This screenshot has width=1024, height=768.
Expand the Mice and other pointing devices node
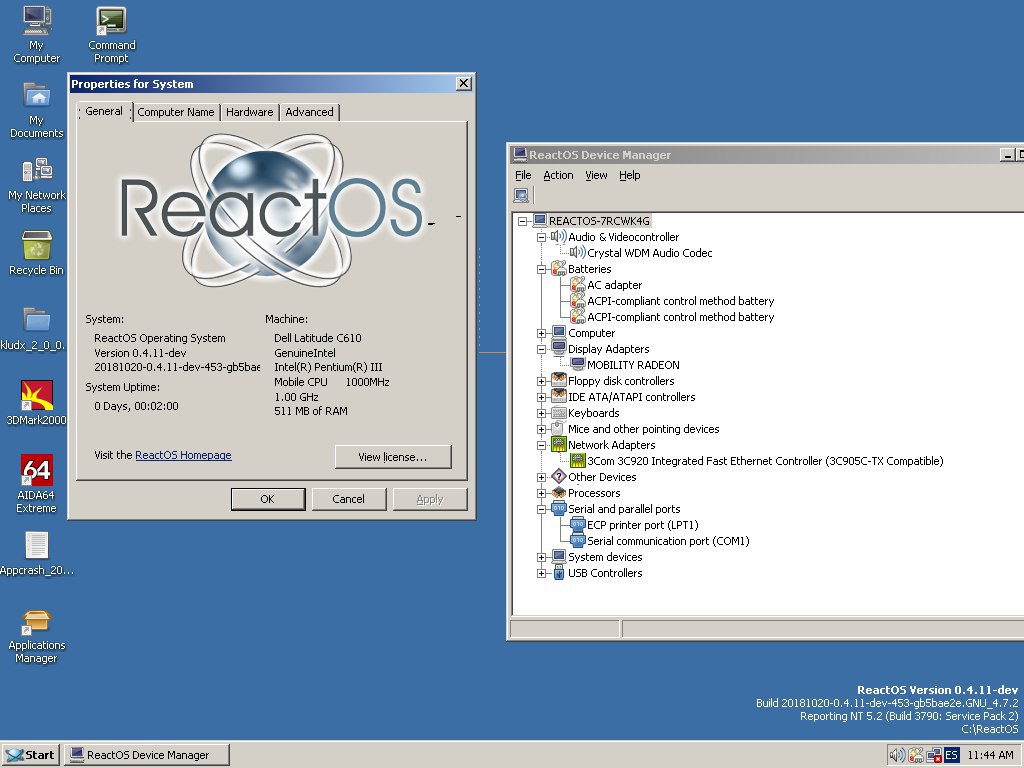(x=541, y=429)
